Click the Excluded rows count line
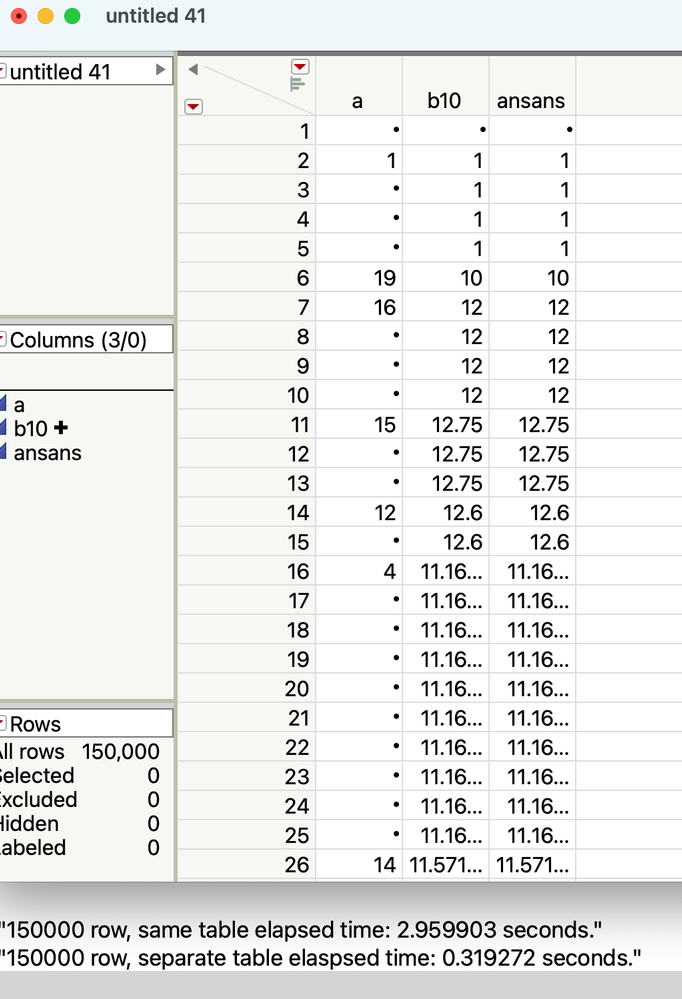Screen dimensions: 682x999 pos(80,800)
